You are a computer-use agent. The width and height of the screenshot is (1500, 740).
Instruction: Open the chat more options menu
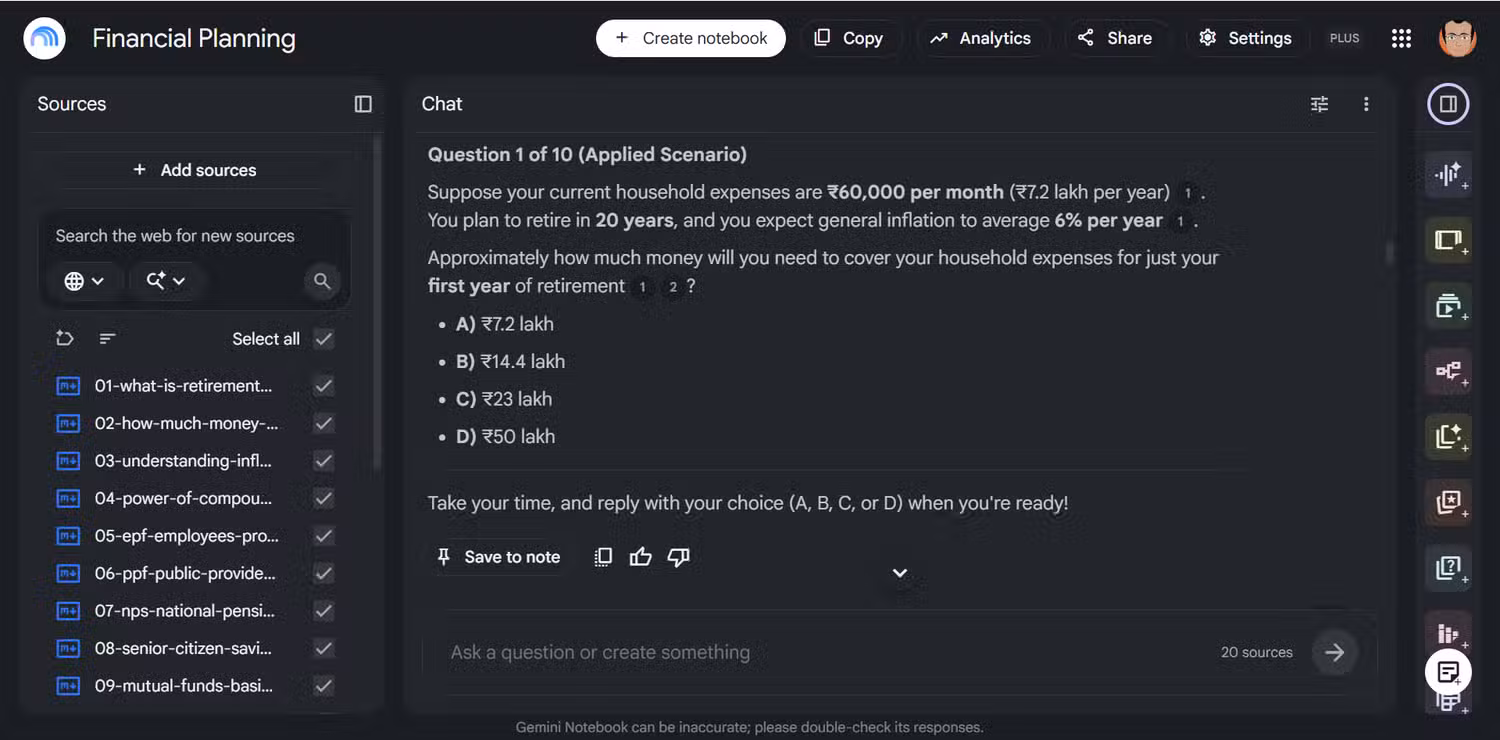(1366, 104)
